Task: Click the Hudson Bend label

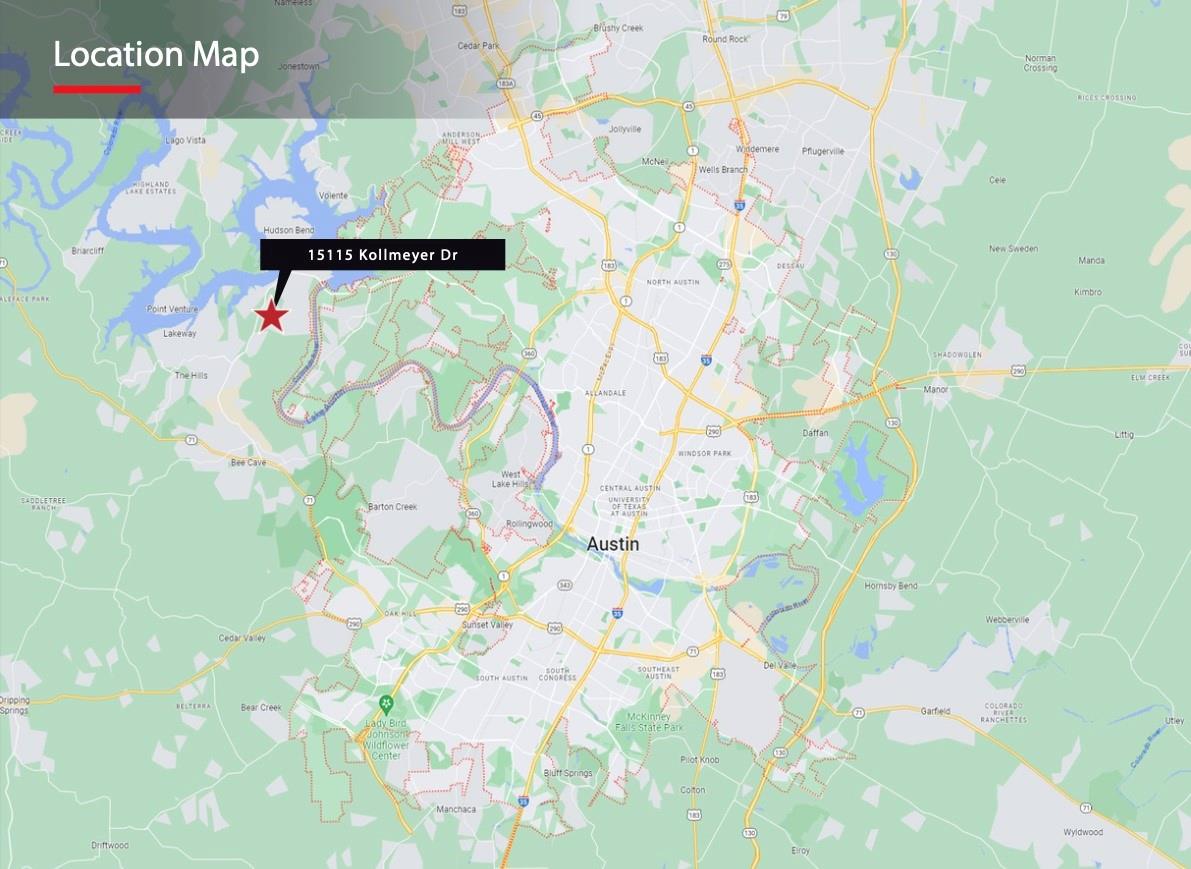Action: pyautogui.click(x=289, y=230)
